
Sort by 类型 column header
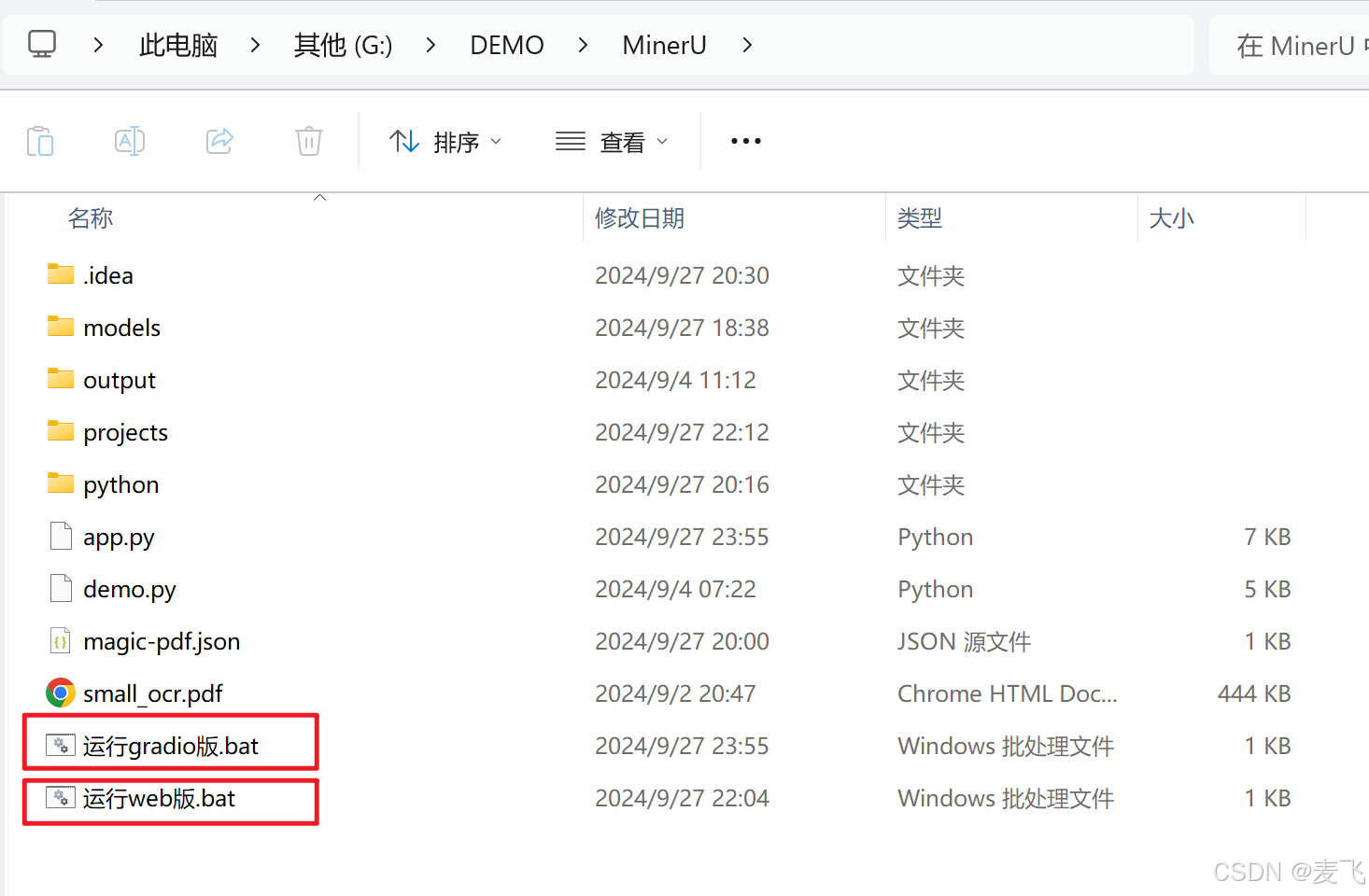tap(920, 218)
